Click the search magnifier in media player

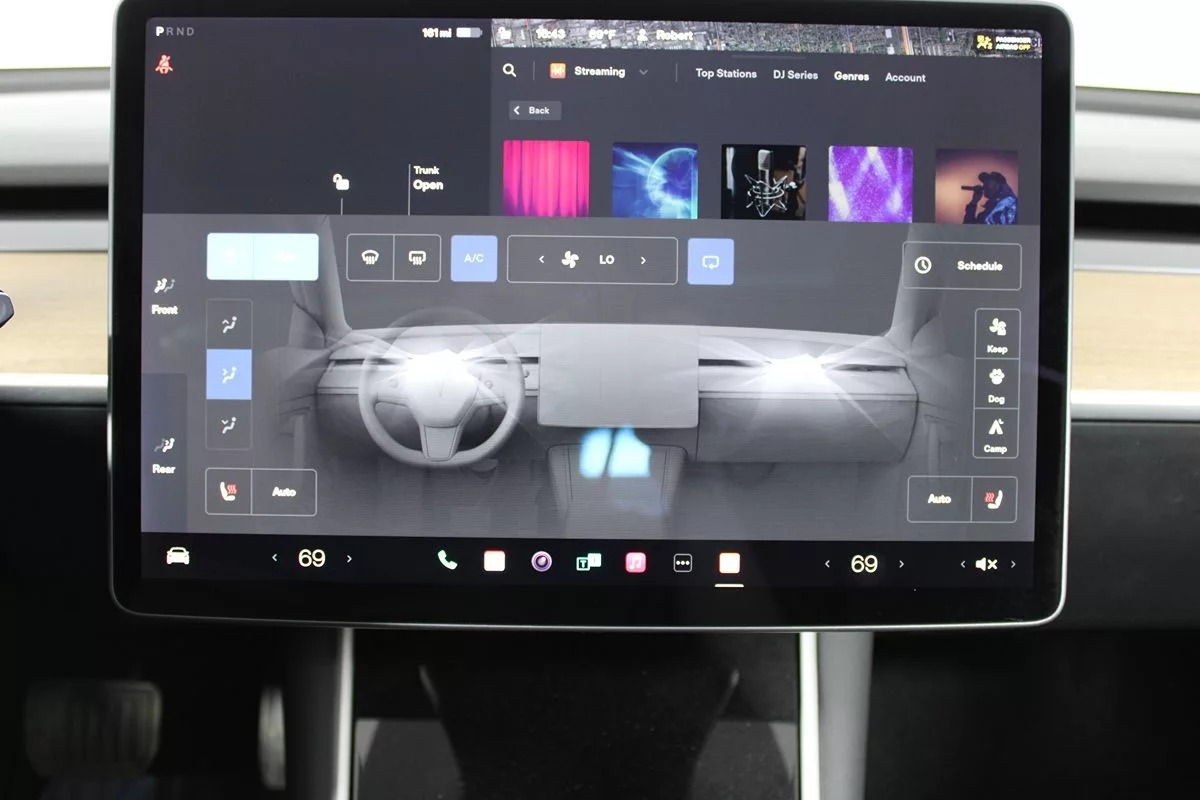[510, 71]
